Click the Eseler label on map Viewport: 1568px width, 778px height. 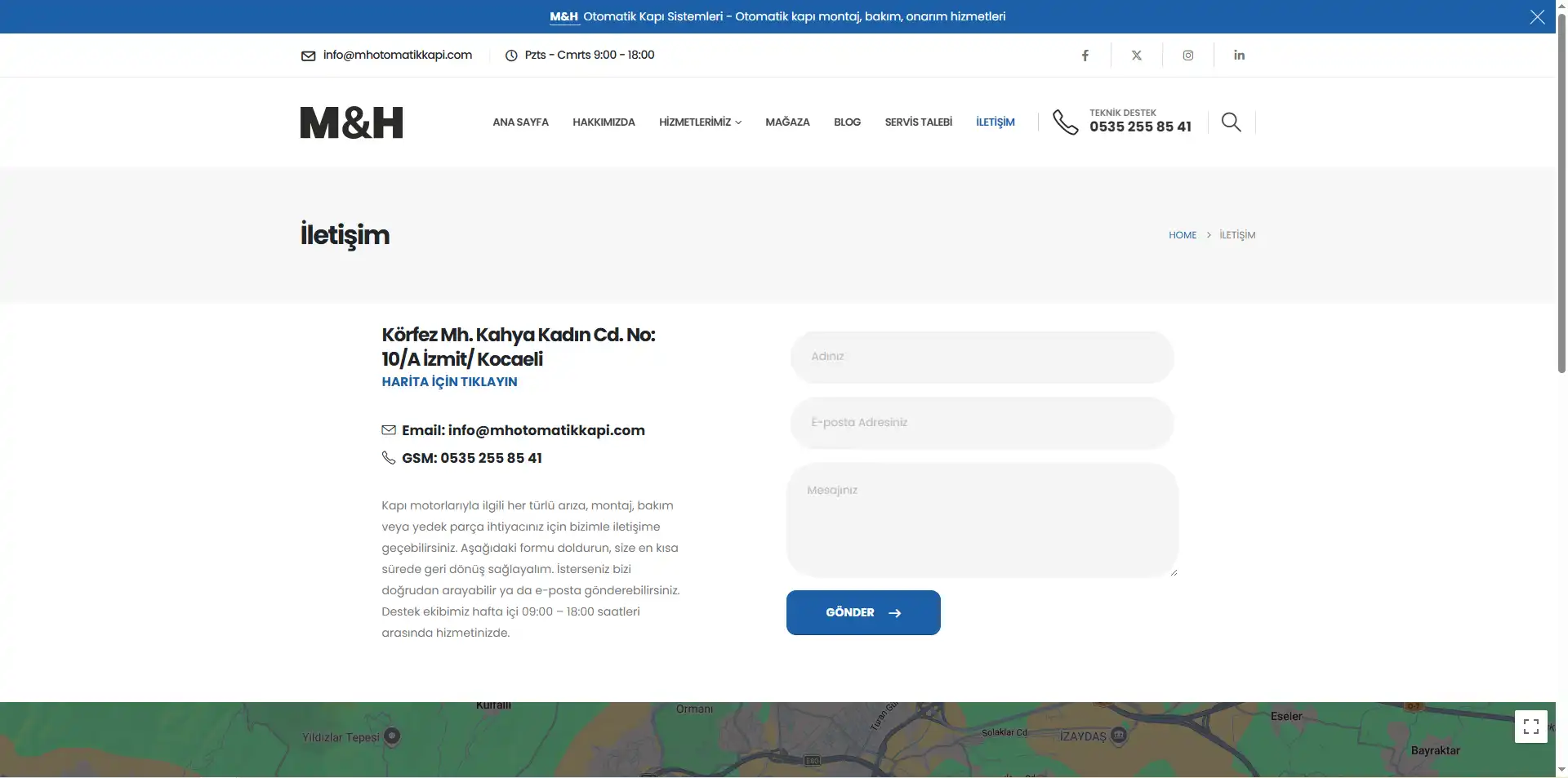(x=1286, y=716)
